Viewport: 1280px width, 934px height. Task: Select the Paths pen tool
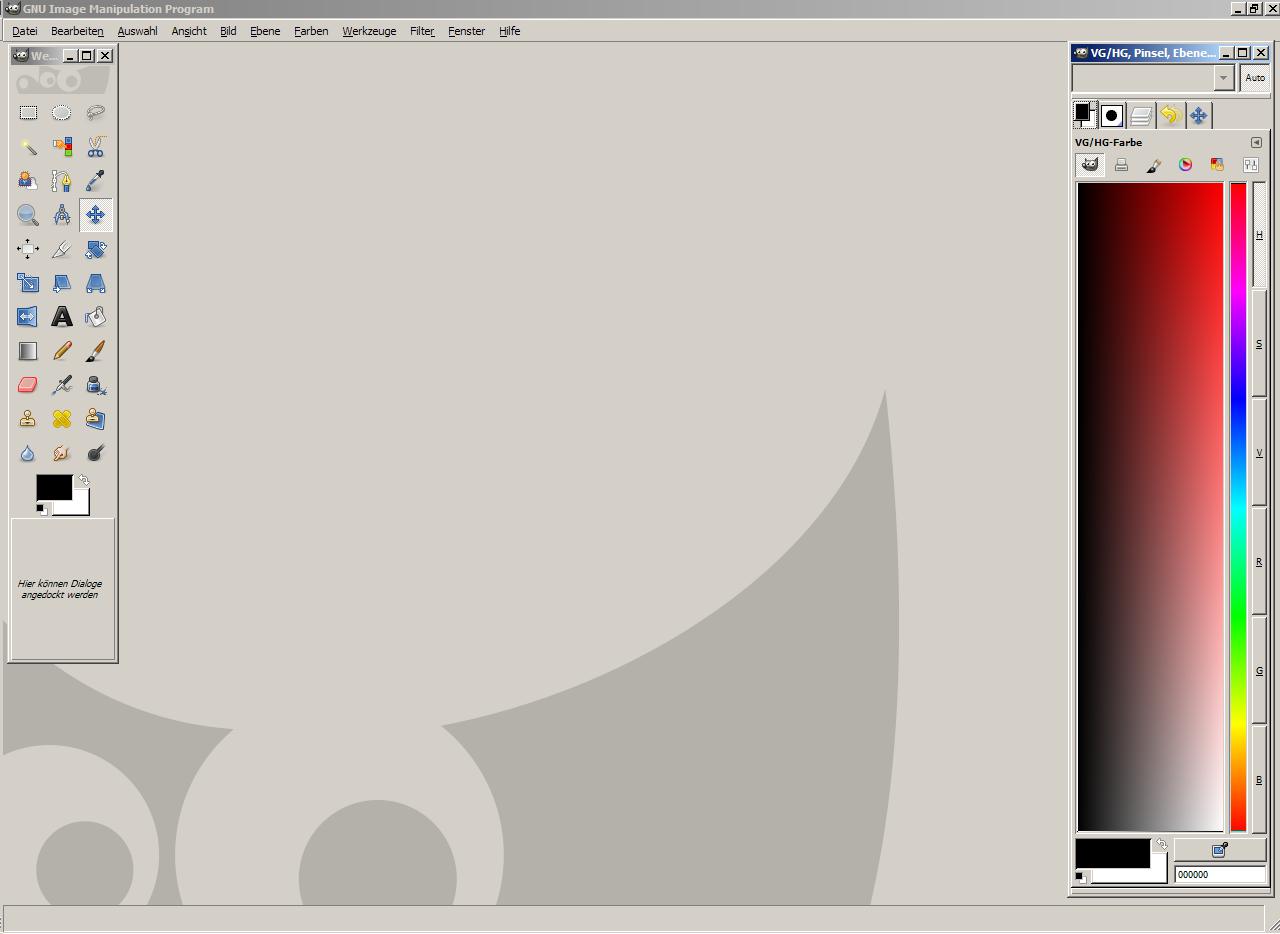62,181
